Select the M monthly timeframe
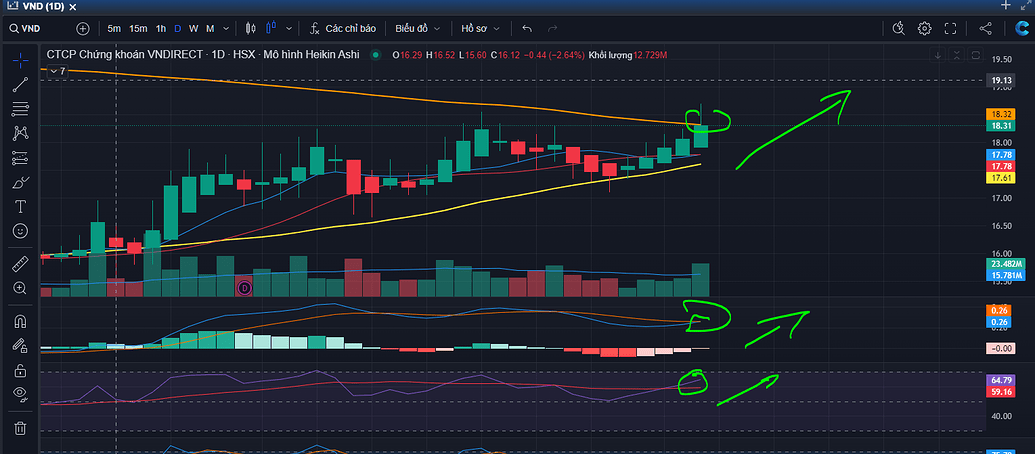 [x=210, y=28]
